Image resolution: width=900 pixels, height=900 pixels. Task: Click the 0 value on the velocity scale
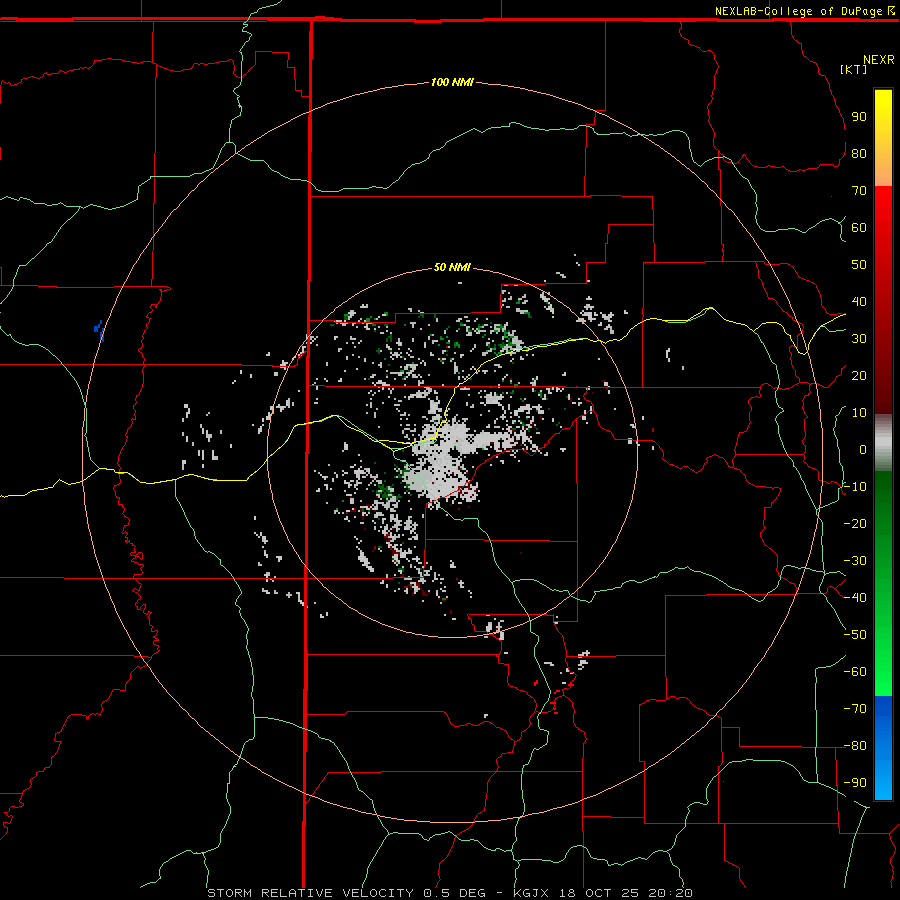point(863,449)
